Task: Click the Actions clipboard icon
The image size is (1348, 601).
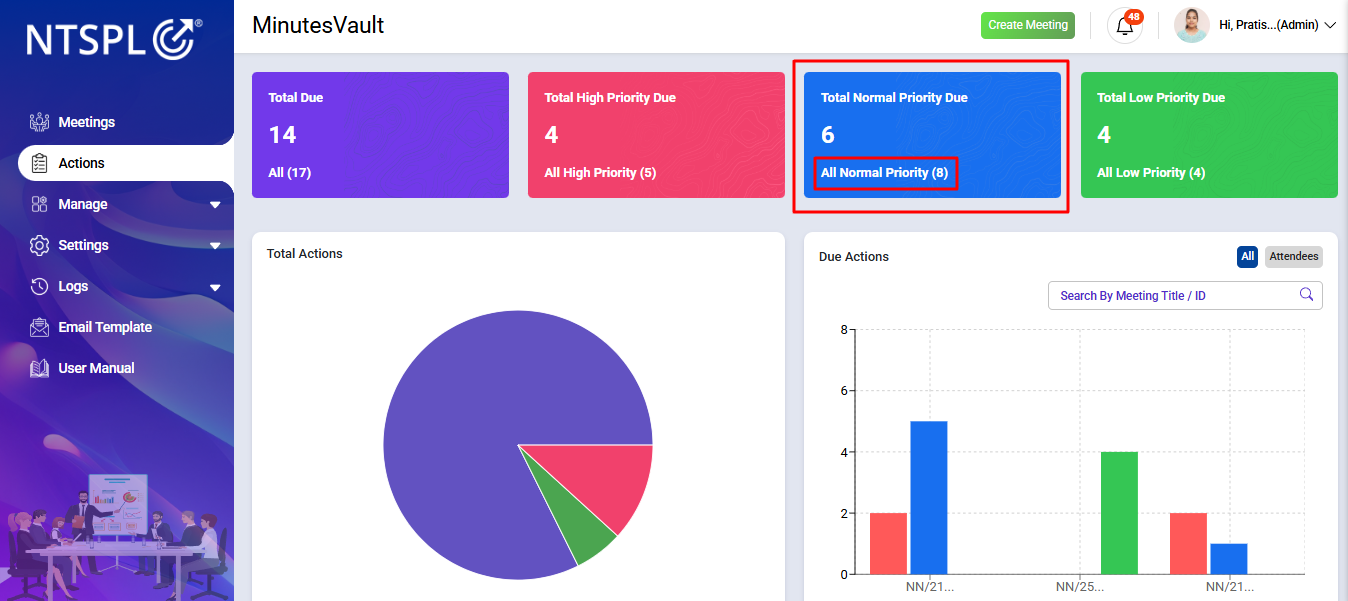Action: (39, 163)
